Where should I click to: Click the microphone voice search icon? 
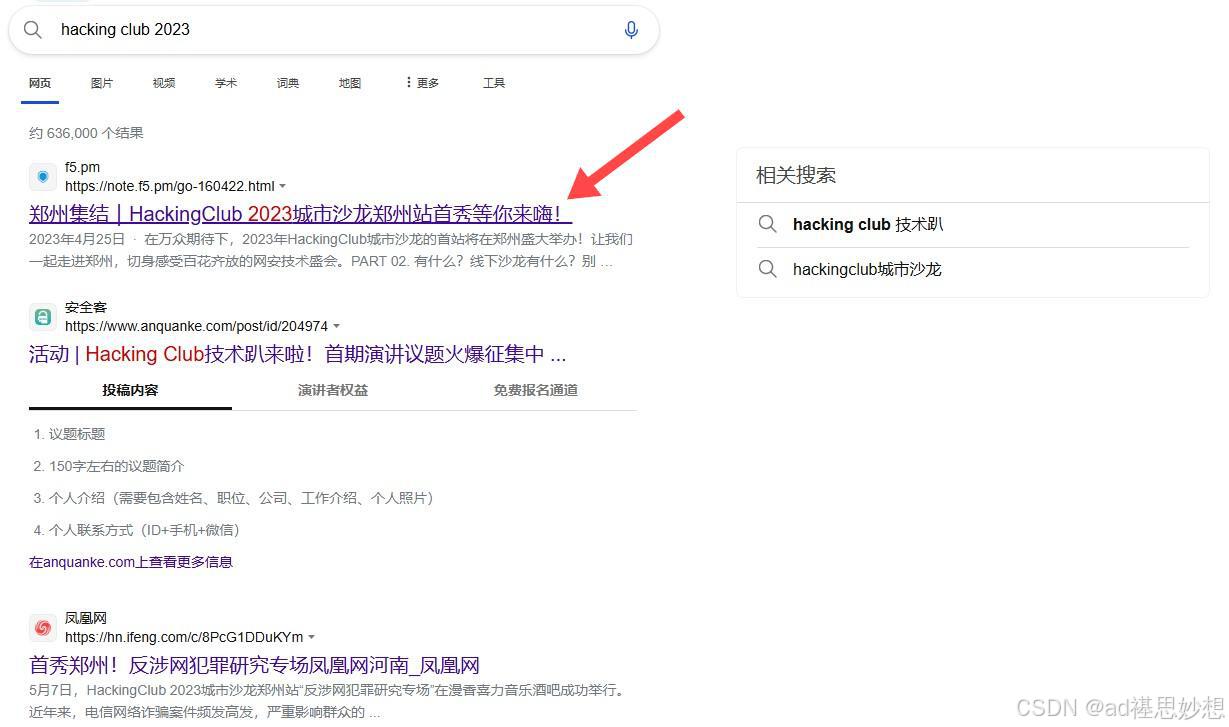point(632,29)
